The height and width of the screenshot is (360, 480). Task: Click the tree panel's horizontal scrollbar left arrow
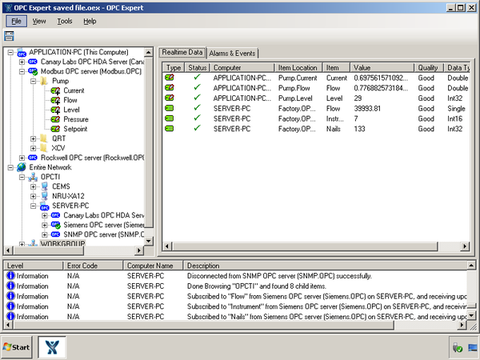tap(9, 250)
